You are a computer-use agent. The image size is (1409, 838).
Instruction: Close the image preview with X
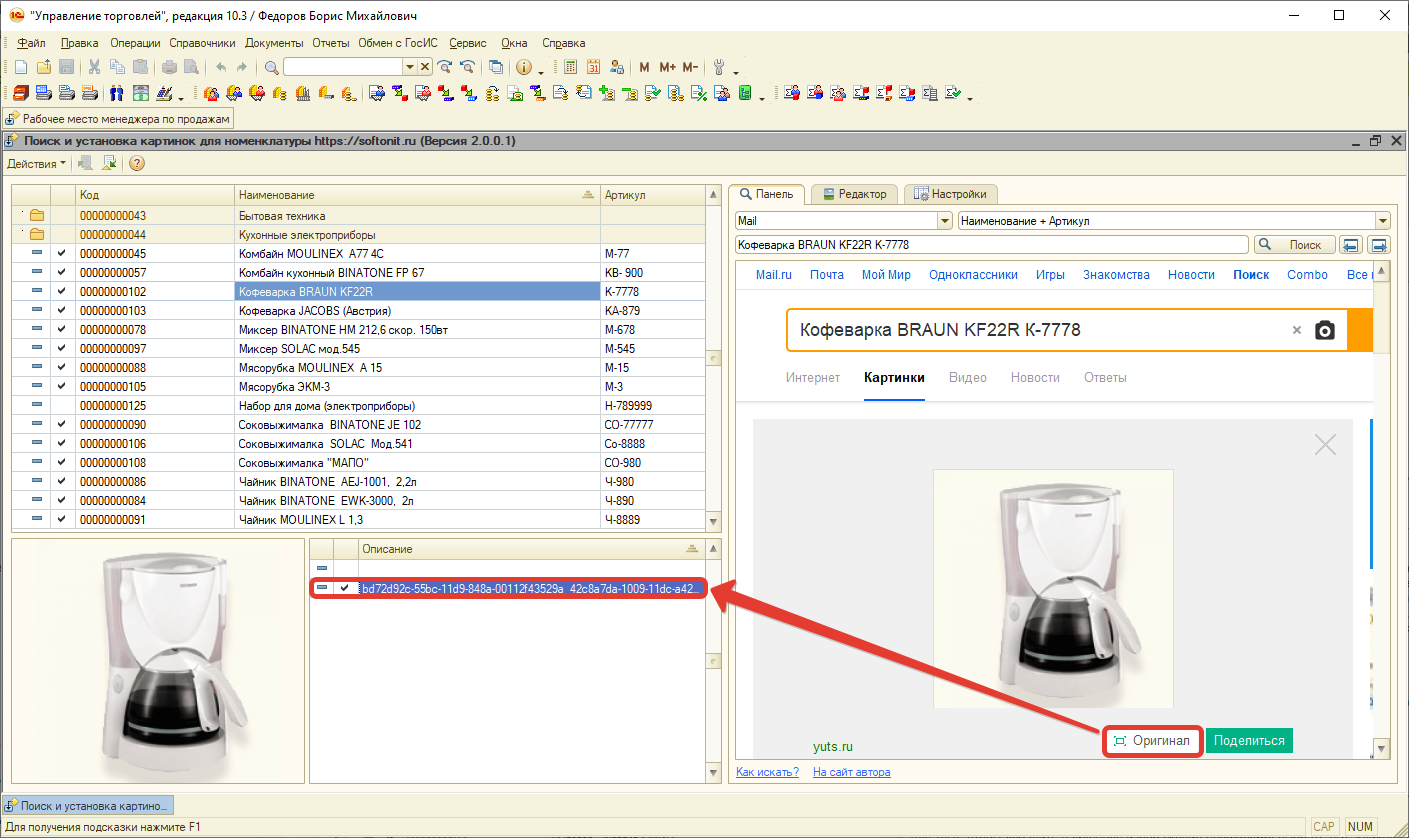pyautogui.click(x=1325, y=445)
